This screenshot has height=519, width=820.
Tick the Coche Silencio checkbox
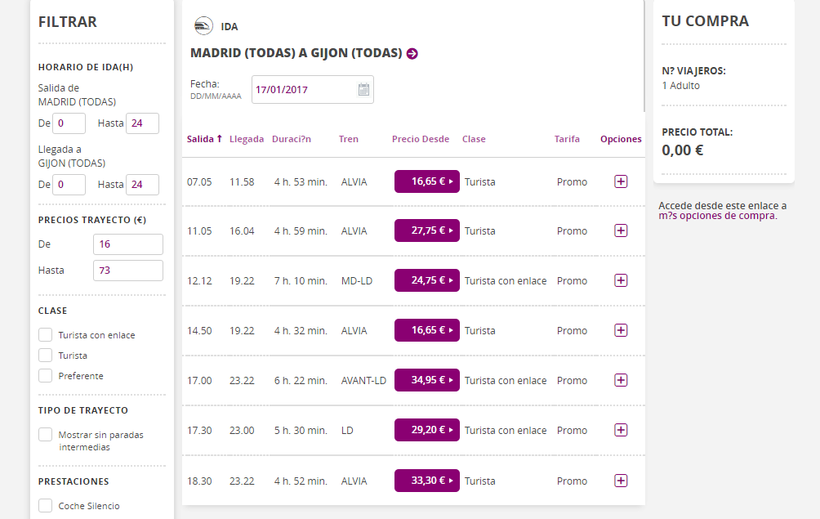(45, 506)
